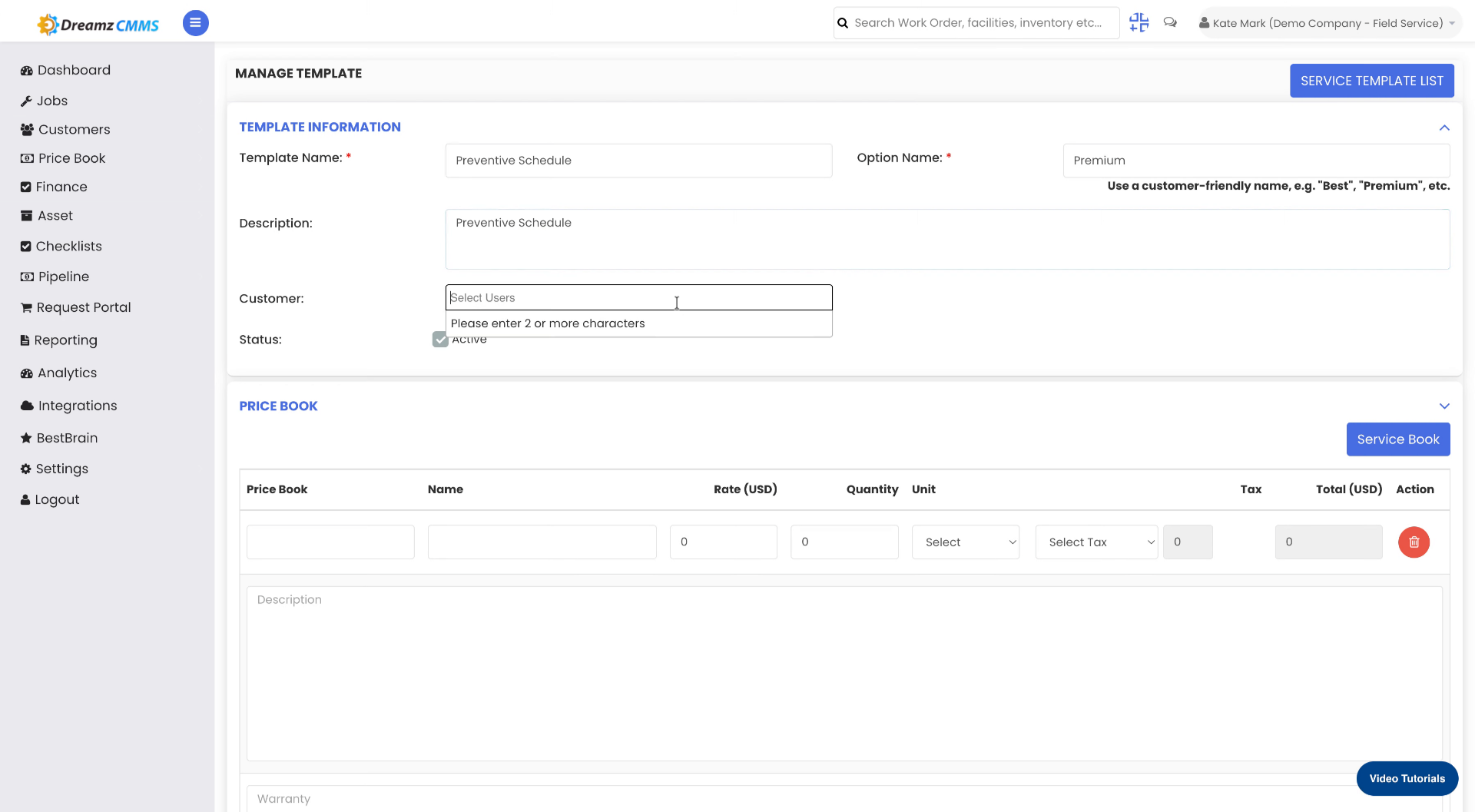This screenshot has width=1475, height=812.
Task: Collapse the Template Information section
Action: pos(1444,128)
